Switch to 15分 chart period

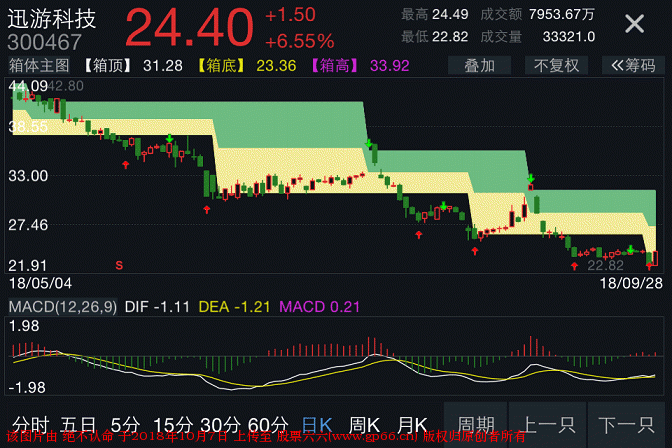click(173, 425)
